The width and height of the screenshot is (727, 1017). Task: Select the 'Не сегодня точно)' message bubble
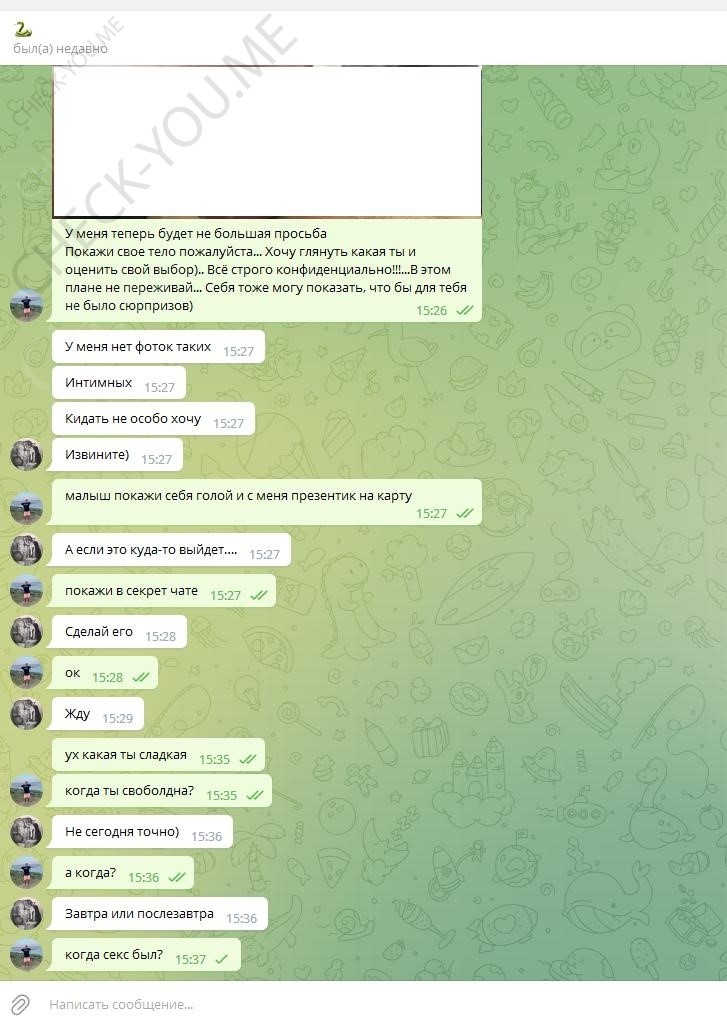142,832
